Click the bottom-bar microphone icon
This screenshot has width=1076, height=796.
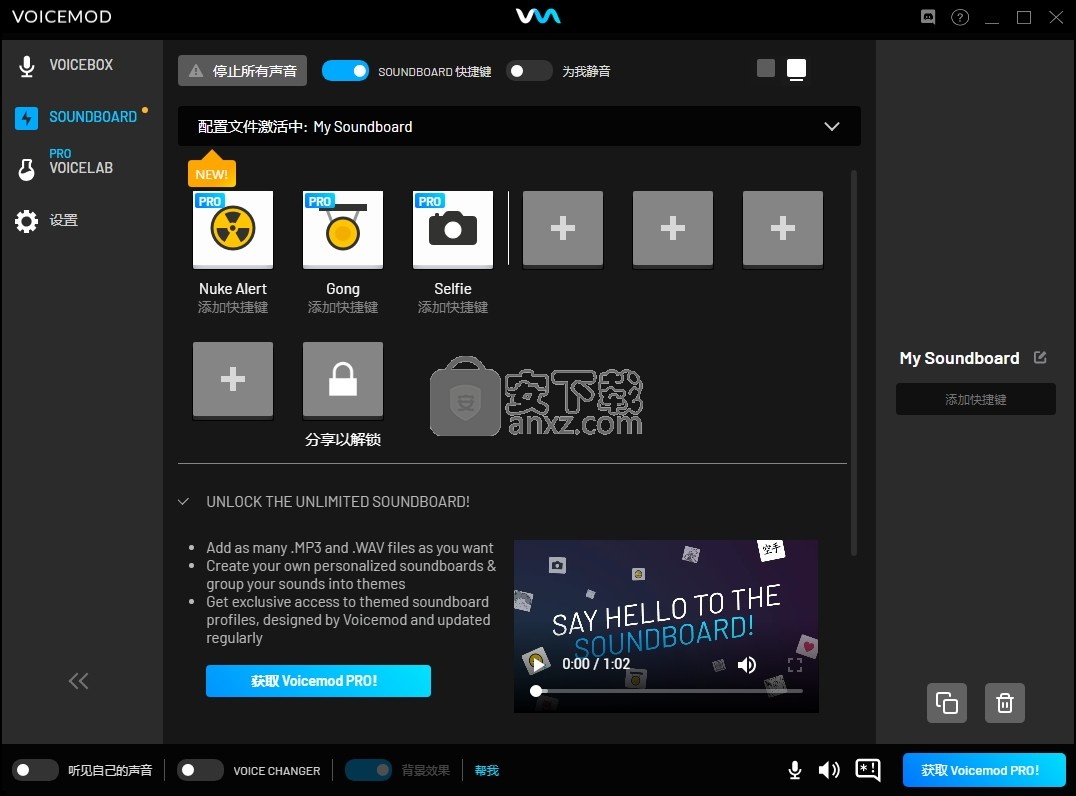[795, 770]
